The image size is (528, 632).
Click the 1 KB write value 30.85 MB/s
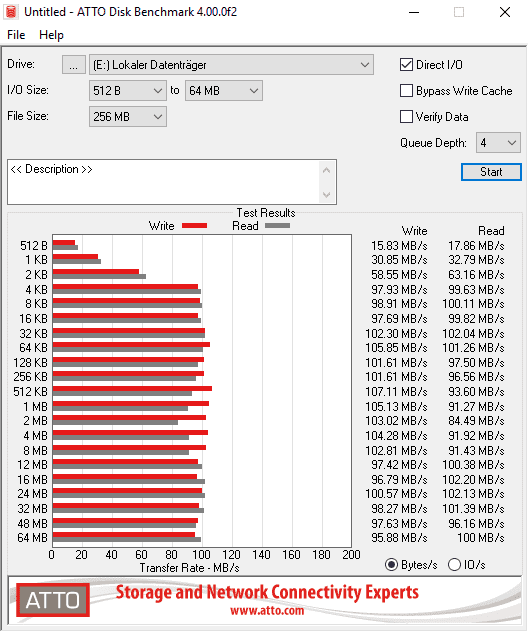(x=399, y=260)
